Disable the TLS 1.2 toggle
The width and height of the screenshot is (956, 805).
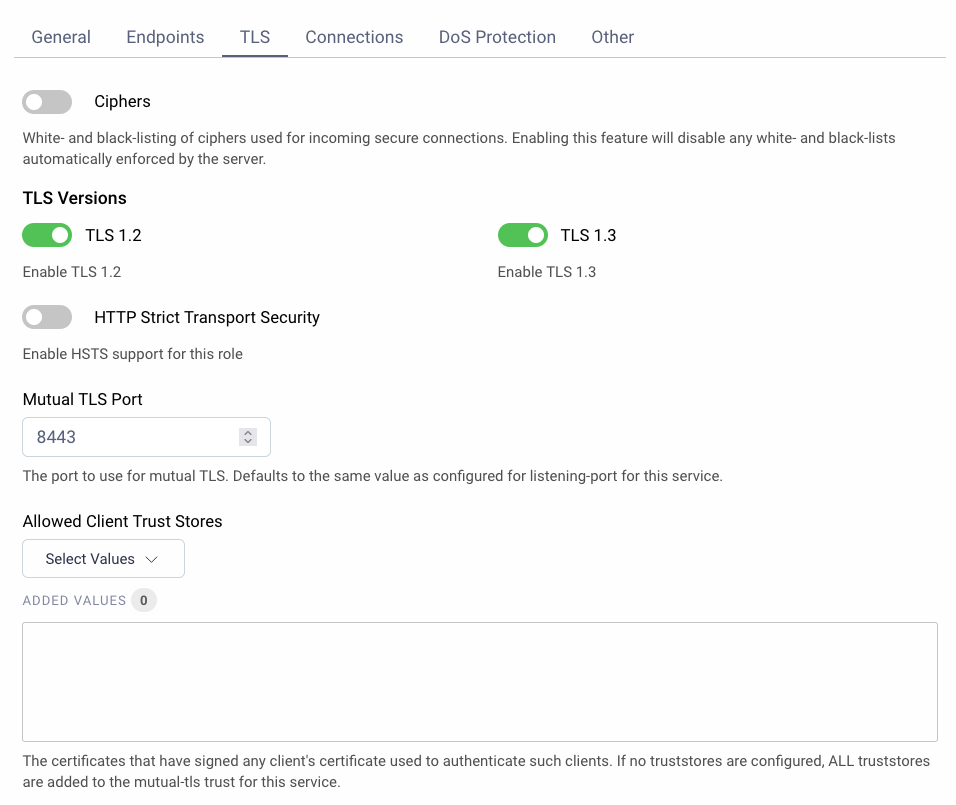pos(47,235)
